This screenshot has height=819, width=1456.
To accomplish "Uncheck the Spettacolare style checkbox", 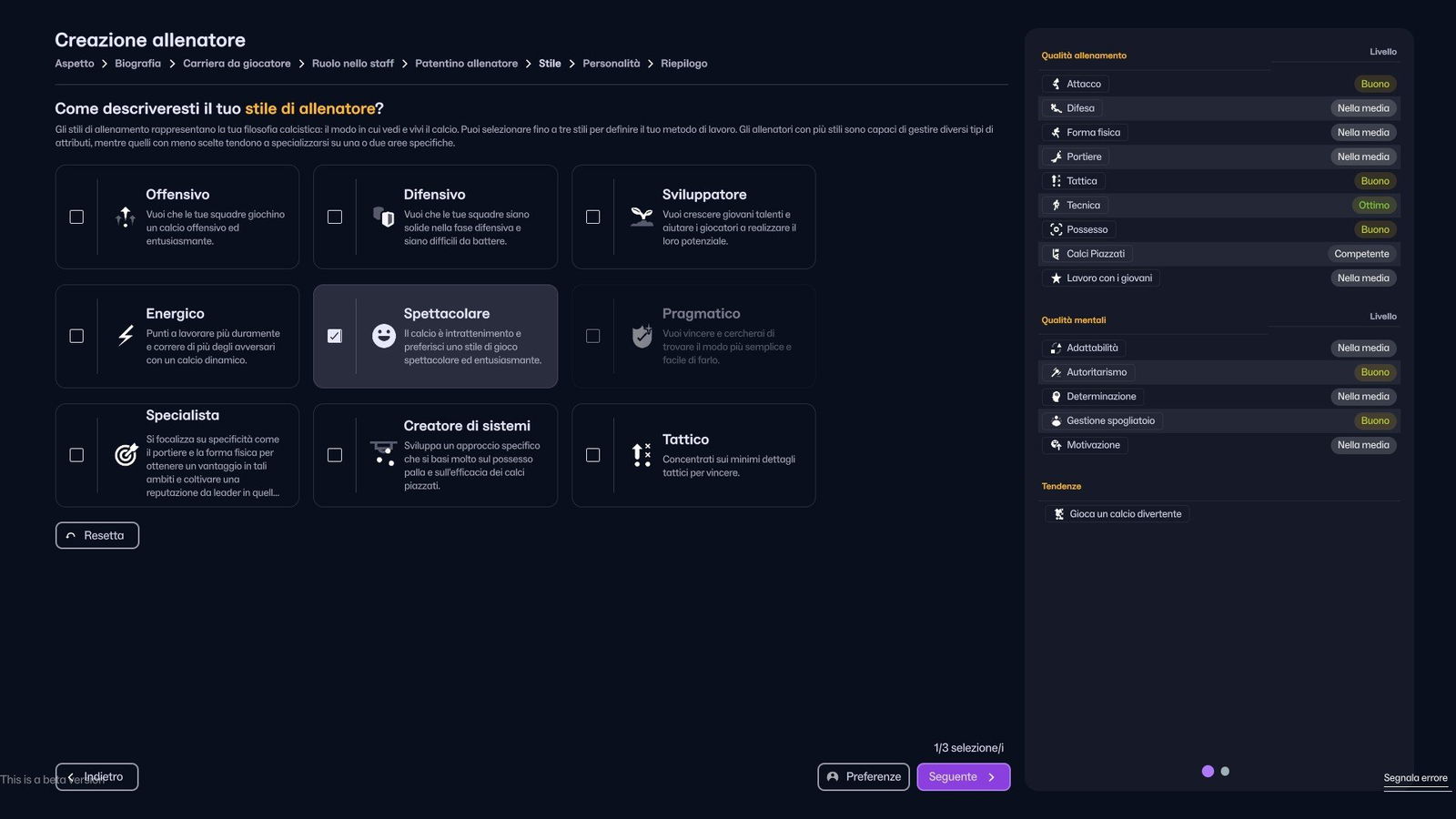I will point(335,336).
